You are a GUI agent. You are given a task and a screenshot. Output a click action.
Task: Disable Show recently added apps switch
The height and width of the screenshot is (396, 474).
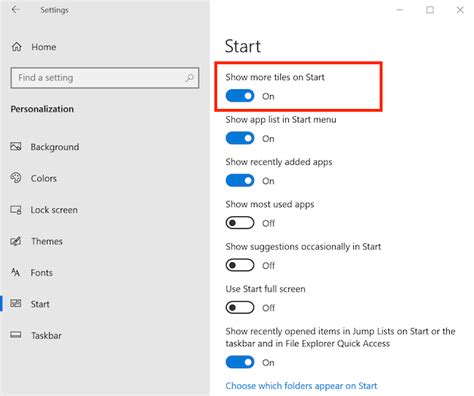tap(240, 181)
